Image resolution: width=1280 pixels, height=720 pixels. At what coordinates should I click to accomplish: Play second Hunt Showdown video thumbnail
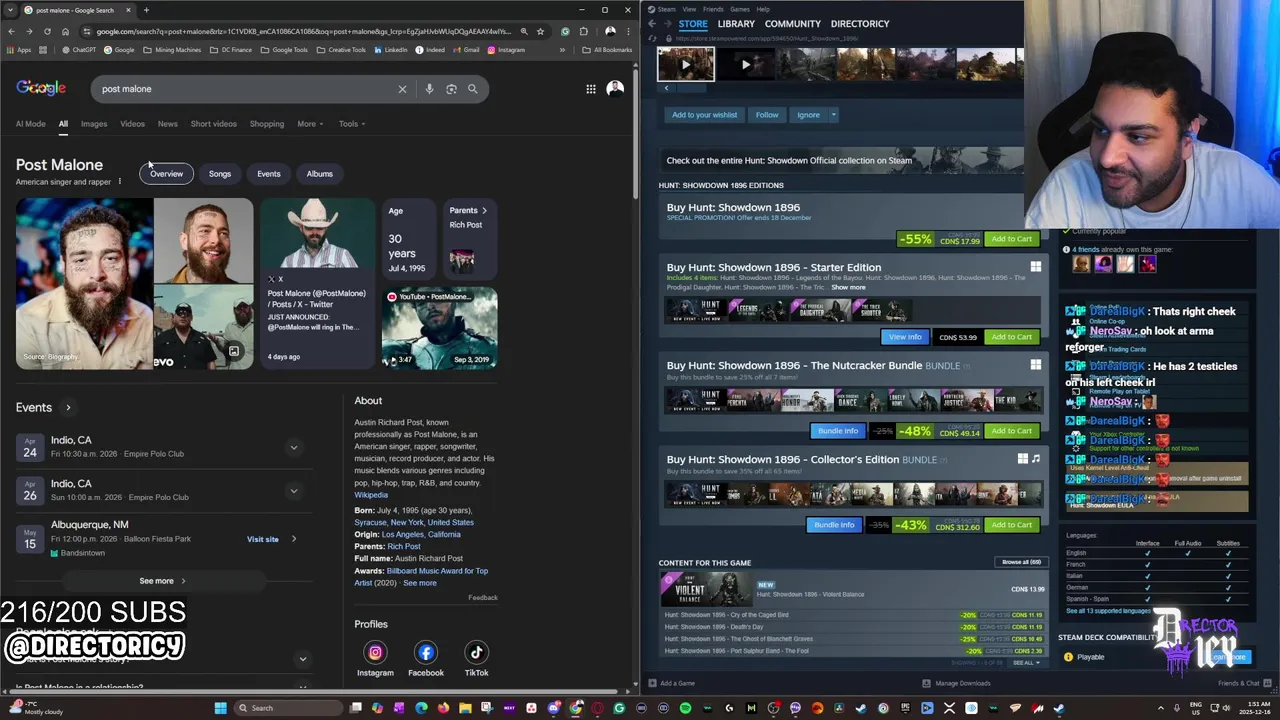click(746, 64)
